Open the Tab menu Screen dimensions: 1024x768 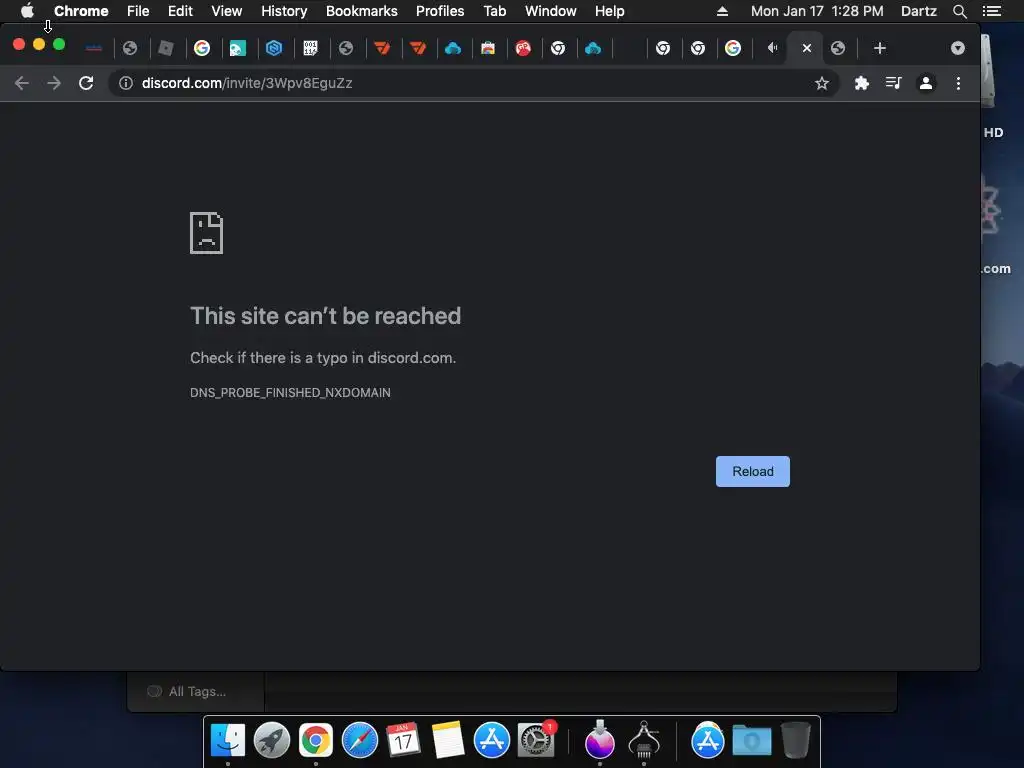(x=494, y=11)
